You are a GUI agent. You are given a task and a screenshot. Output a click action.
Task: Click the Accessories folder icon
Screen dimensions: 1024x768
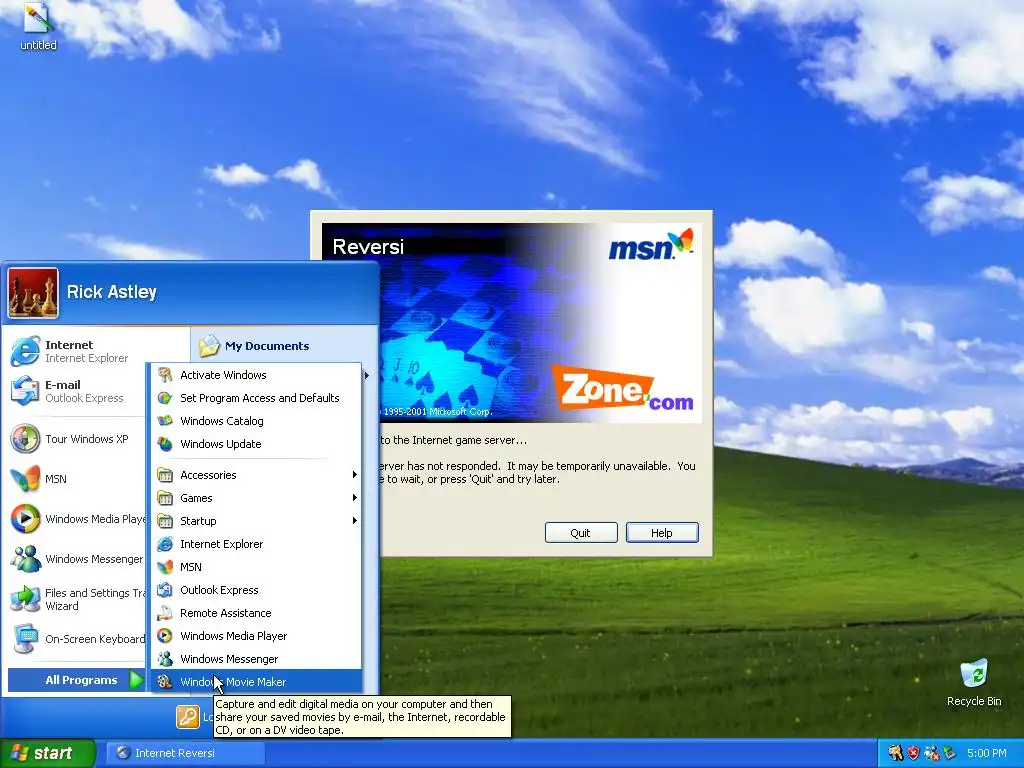165,475
